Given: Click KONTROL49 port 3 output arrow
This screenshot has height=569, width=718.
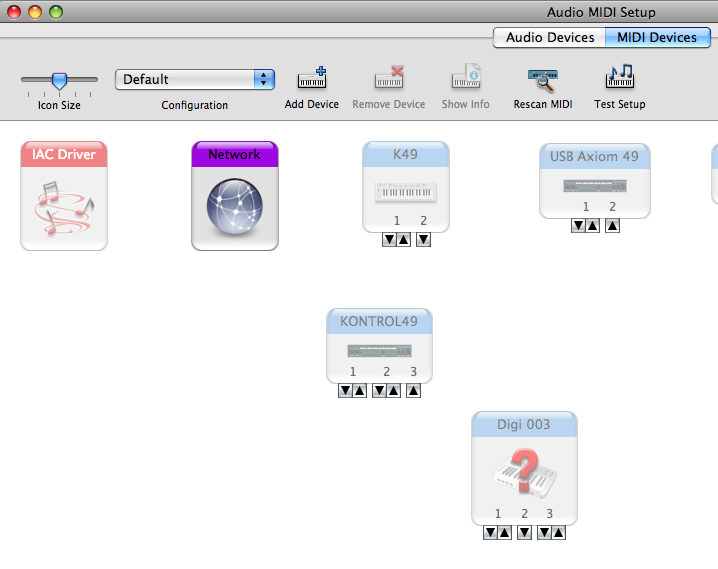Looking at the screenshot, I should (x=413, y=390).
